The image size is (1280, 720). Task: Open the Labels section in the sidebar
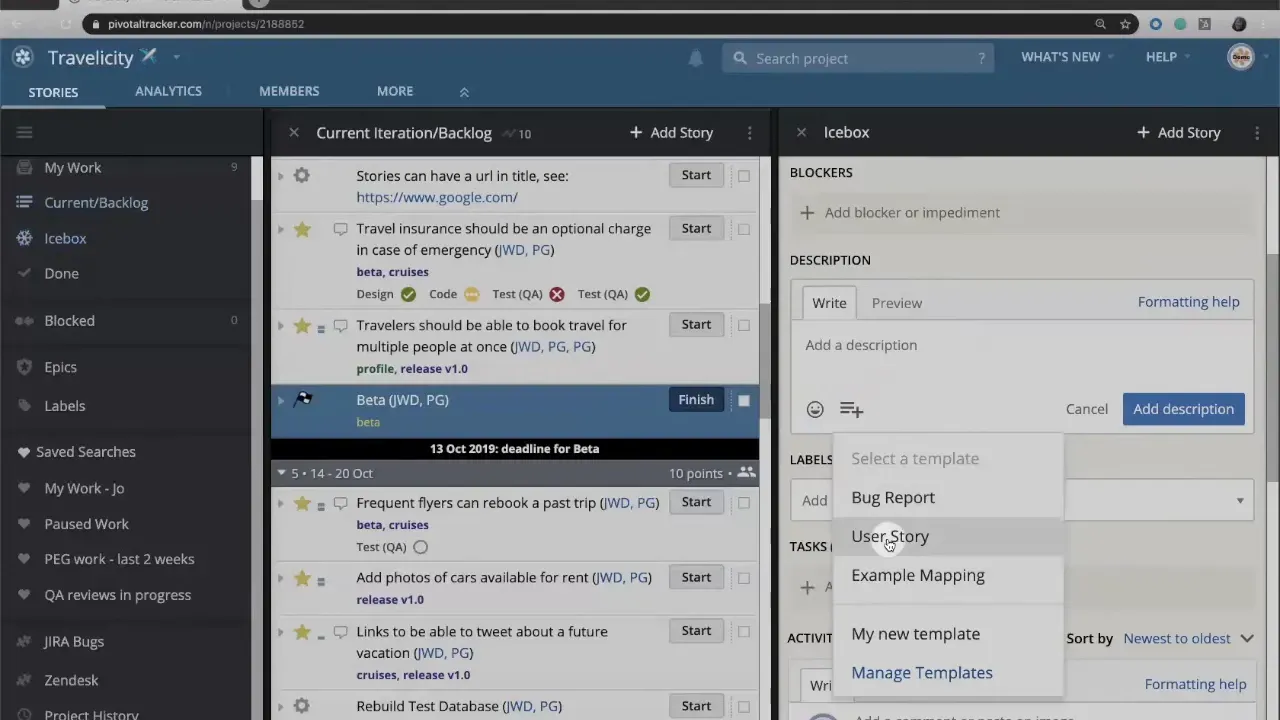64,405
